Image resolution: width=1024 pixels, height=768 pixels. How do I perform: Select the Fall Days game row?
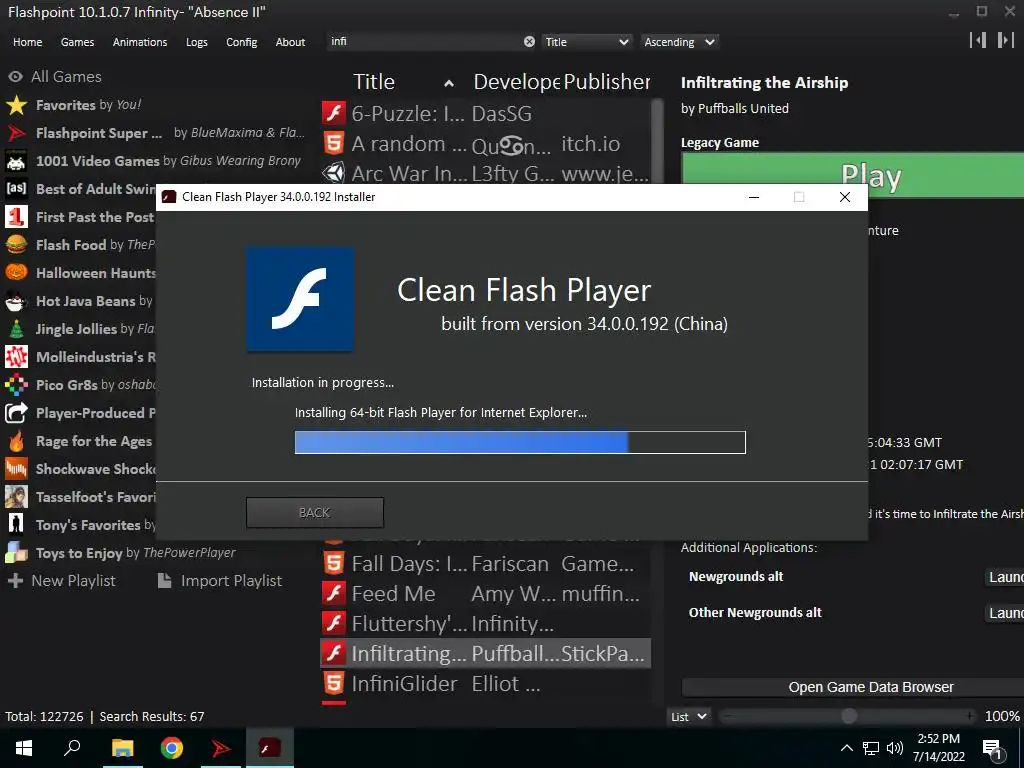[x=485, y=564]
